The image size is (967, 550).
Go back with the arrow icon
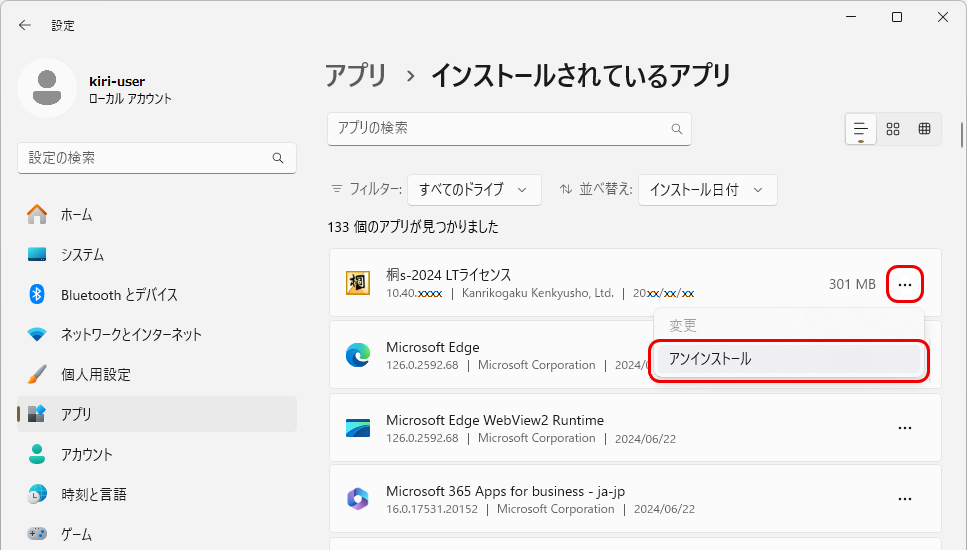click(25, 25)
